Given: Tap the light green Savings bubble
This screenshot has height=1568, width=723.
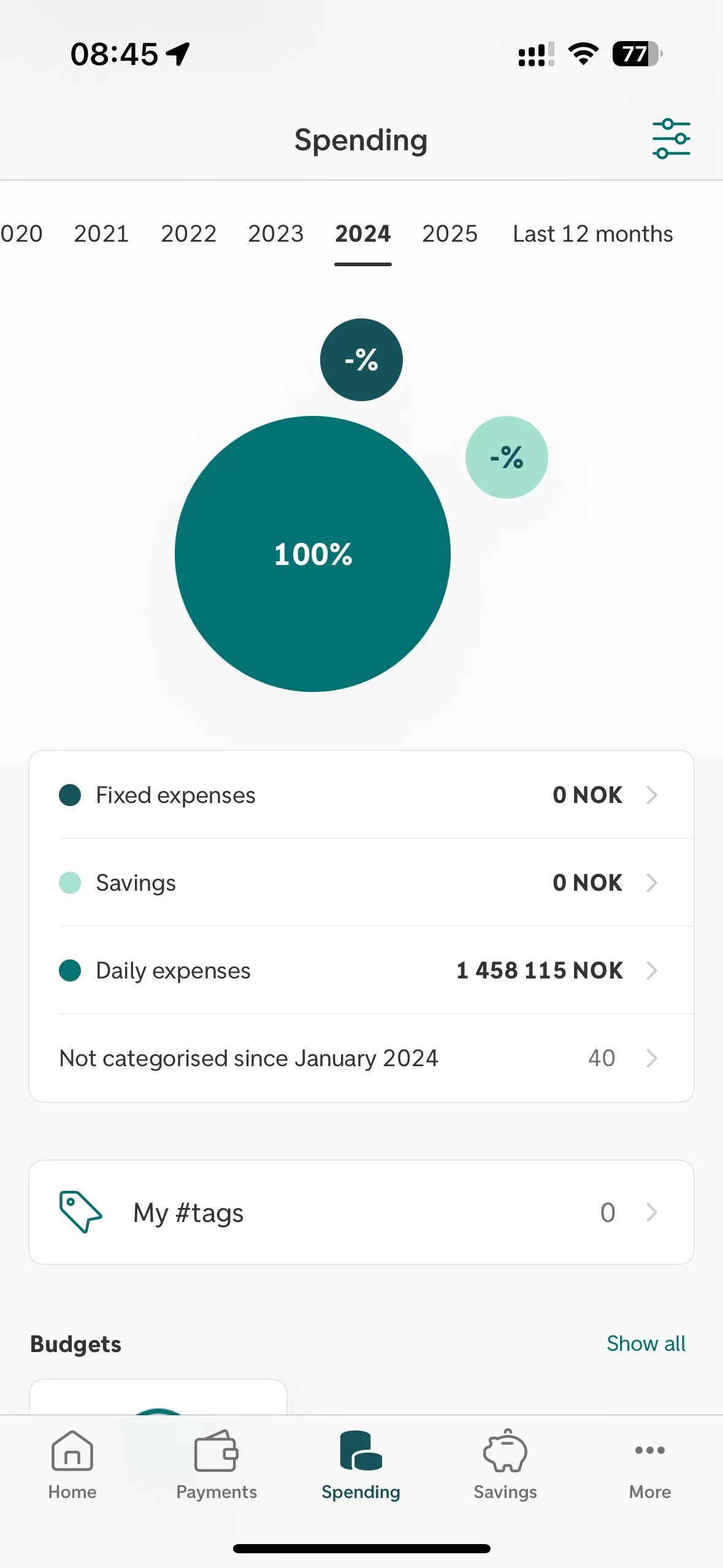Looking at the screenshot, I should [x=507, y=457].
